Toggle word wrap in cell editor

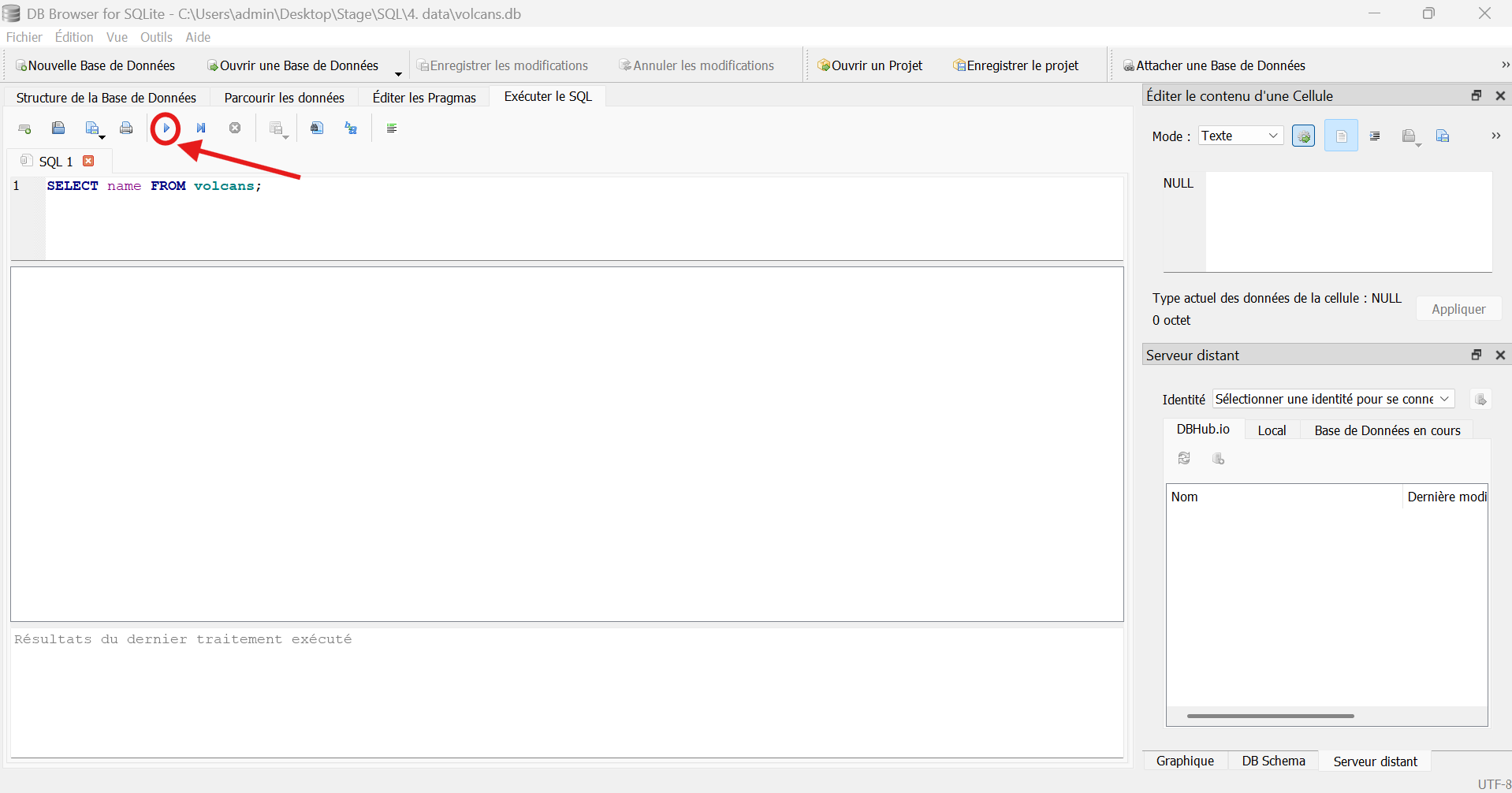(x=1376, y=135)
